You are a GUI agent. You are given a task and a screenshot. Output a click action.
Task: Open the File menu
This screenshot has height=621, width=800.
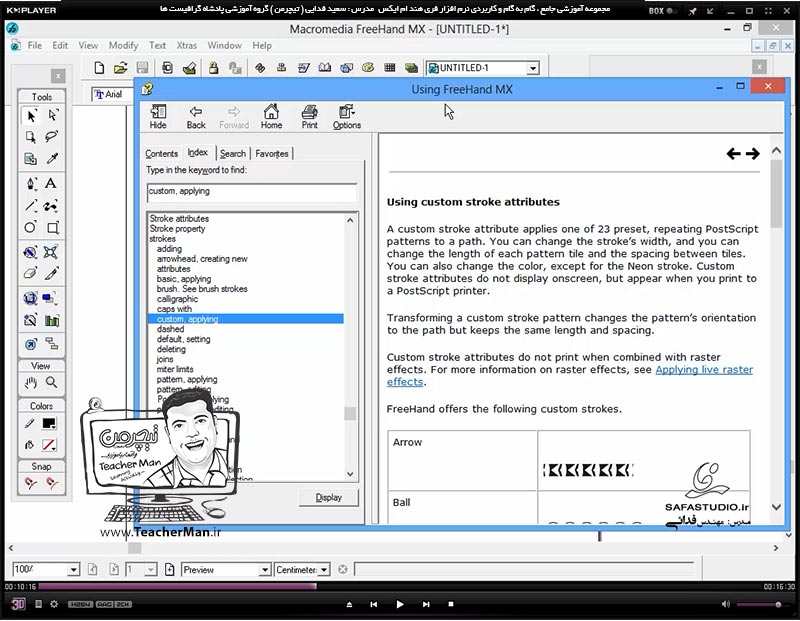pyautogui.click(x=35, y=45)
